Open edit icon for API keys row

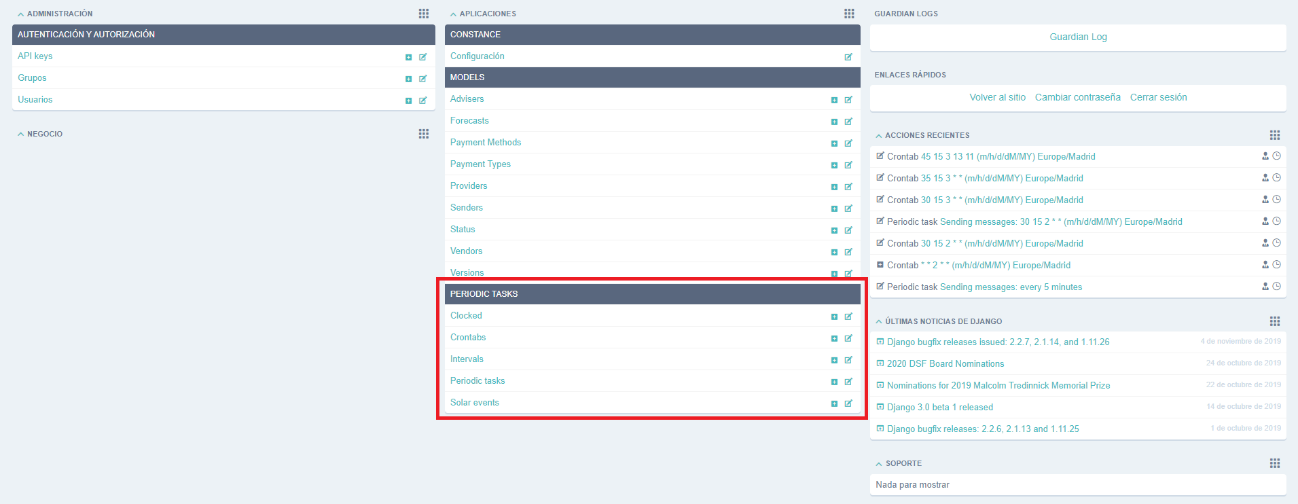(x=423, y=57)
